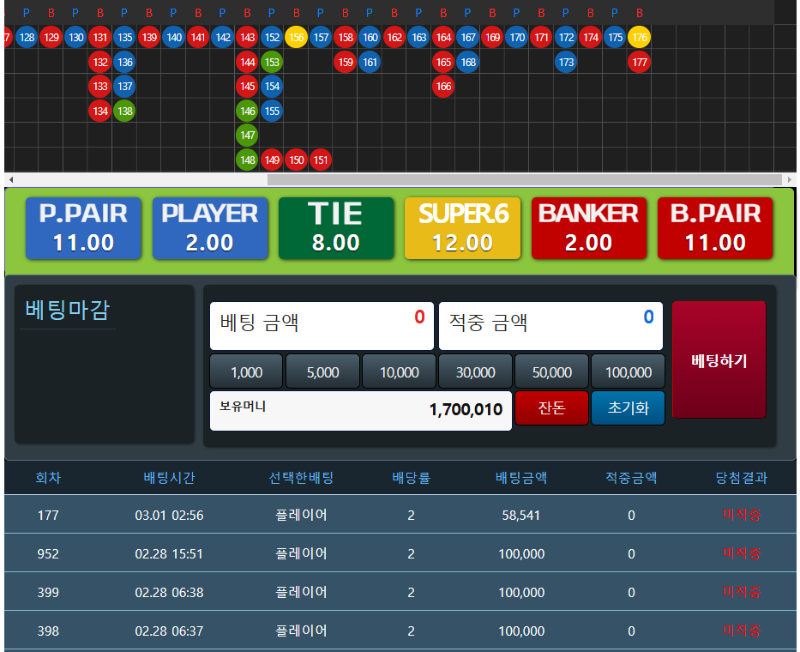800x652 pixels.
Task: Click blue roadmap marker 173
Action: [566, 62]
